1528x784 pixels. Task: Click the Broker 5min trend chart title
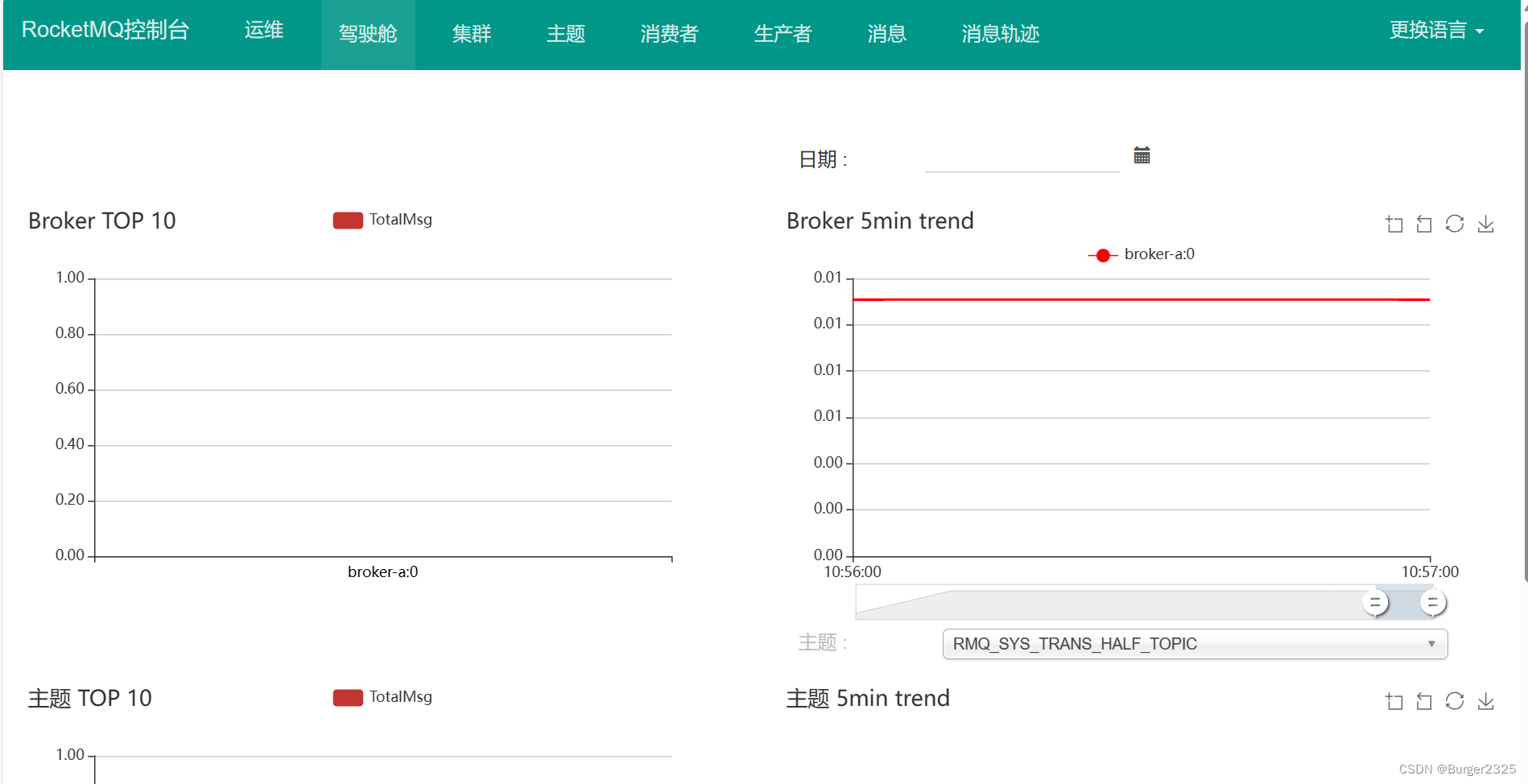click(880, 221)
